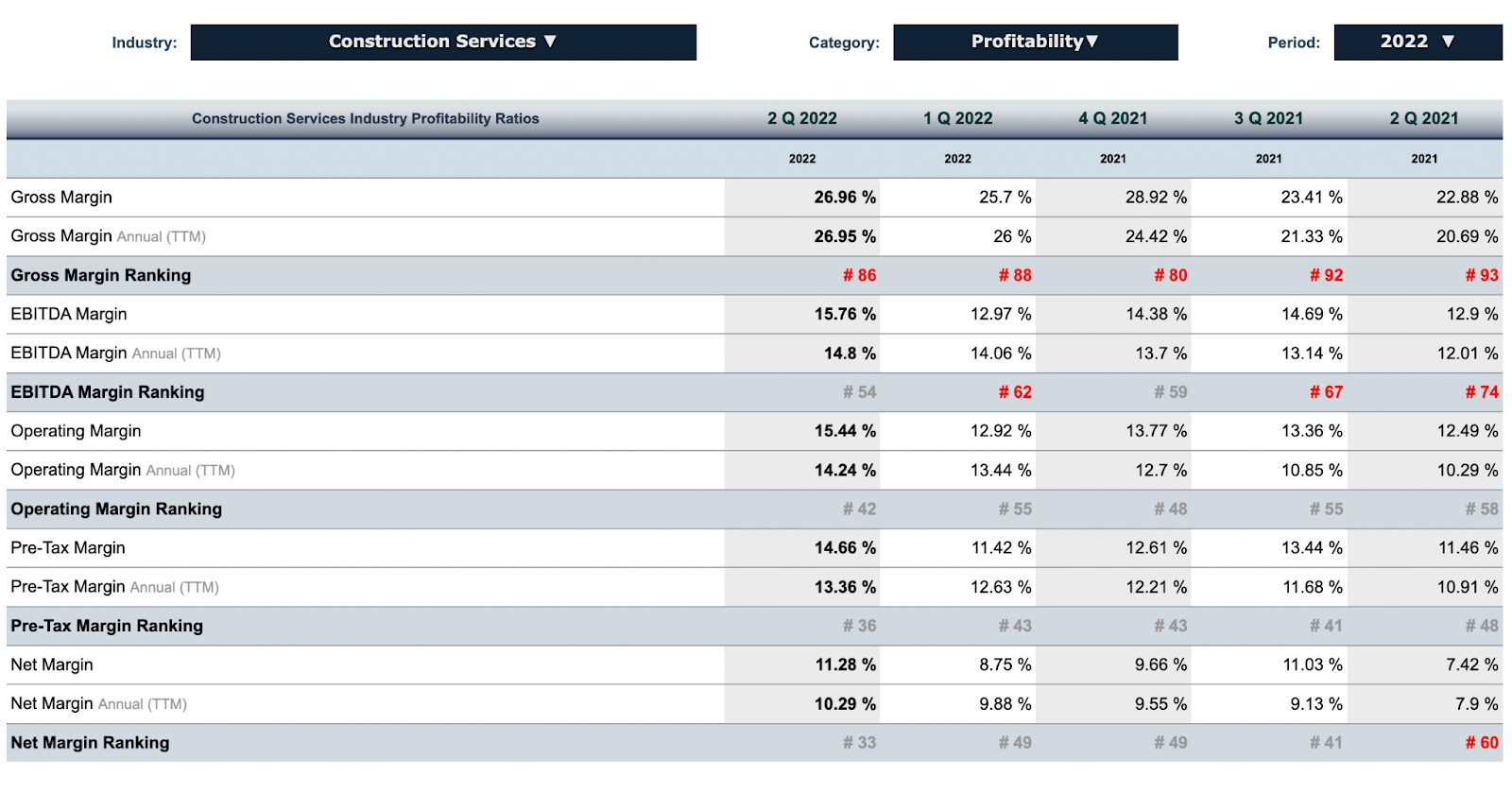
Task: Open the EBITDA Margin Ranking # 74 link
Action: pos(1481,391)
